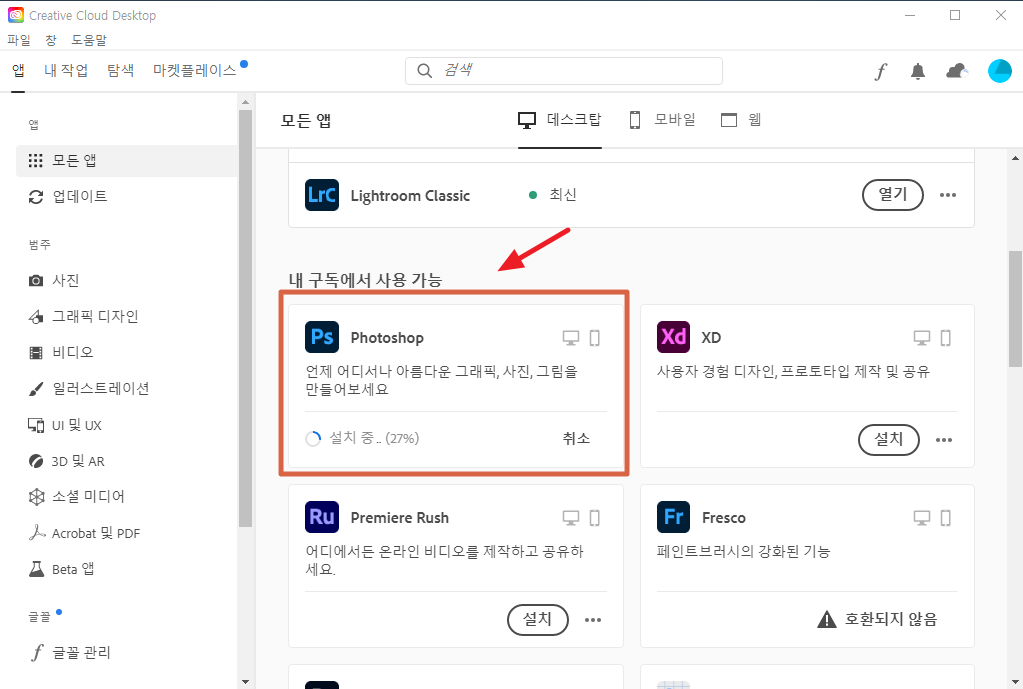The width and height of the screenshot is (1023, 689).
Task: Check cloud sync status icon
Action: (956, 71)
